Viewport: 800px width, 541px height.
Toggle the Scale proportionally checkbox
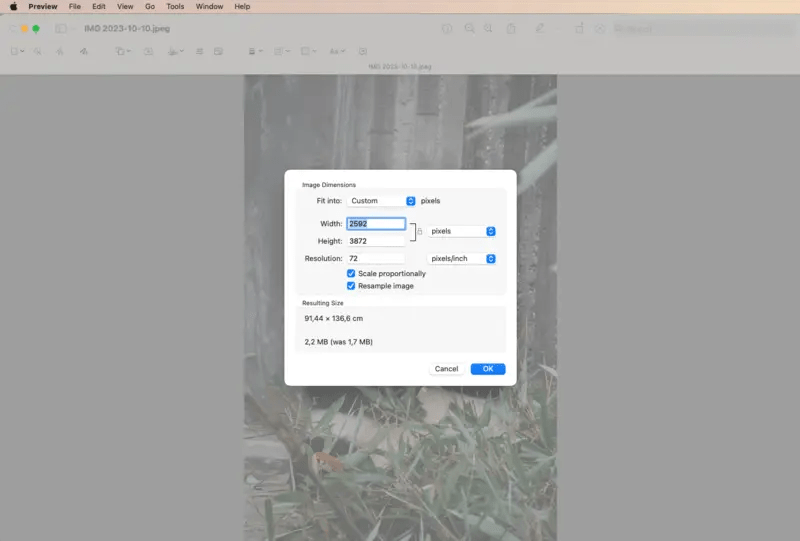point(351,274)
